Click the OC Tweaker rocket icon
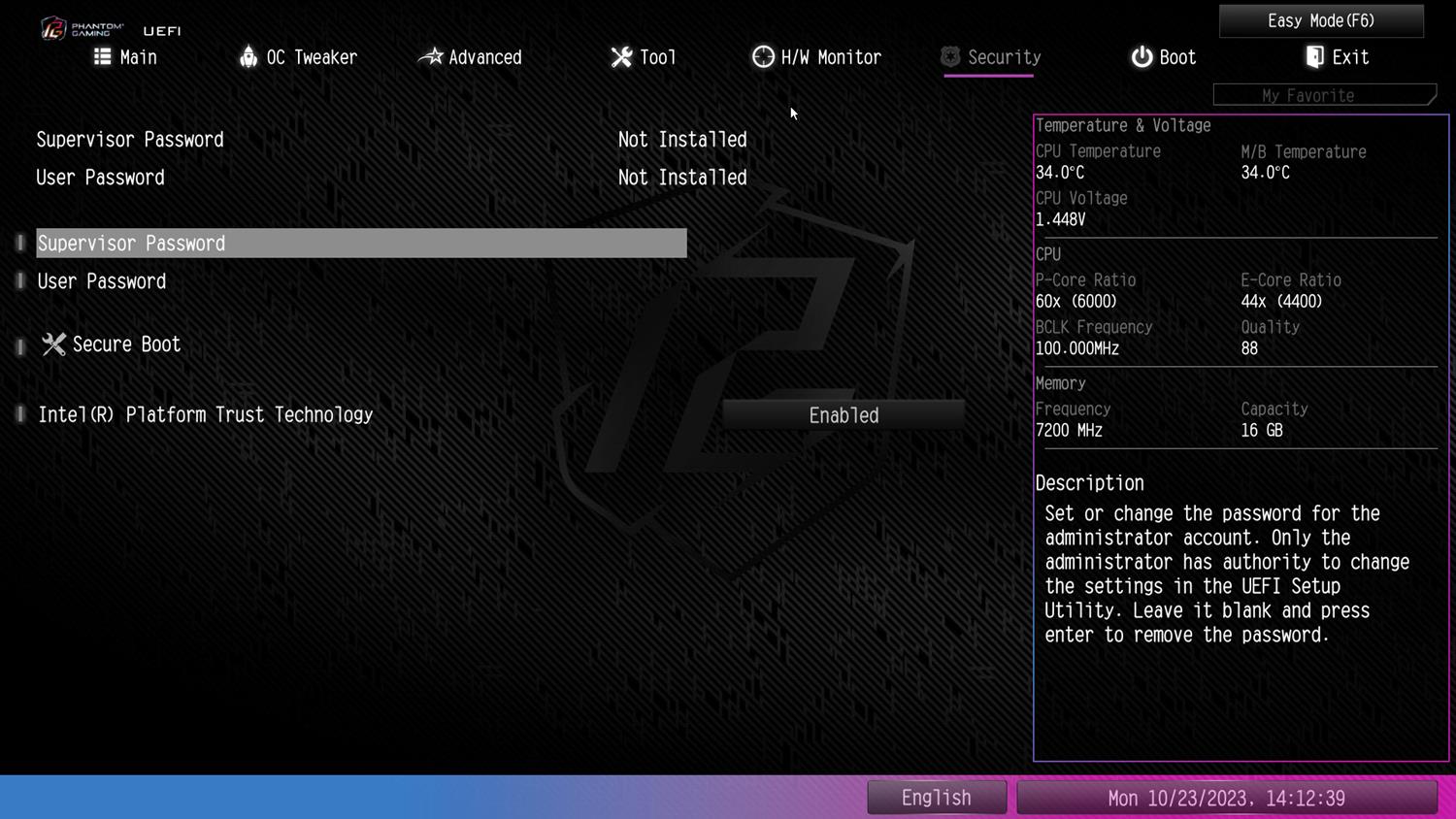 click(248, 57)
